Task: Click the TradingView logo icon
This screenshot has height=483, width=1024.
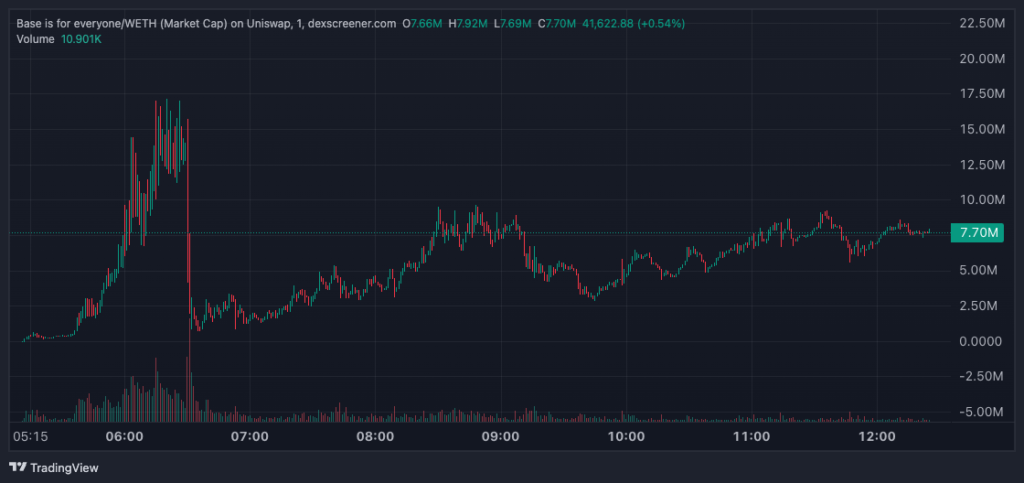Action: pos(17,467)
